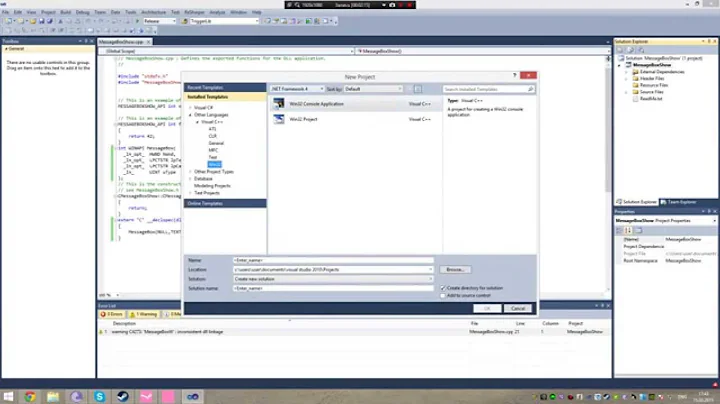Image resolution: width=720 pixels, height=404 pixels.
Task: Open the Online Templates section
Action: coord(225,203)
